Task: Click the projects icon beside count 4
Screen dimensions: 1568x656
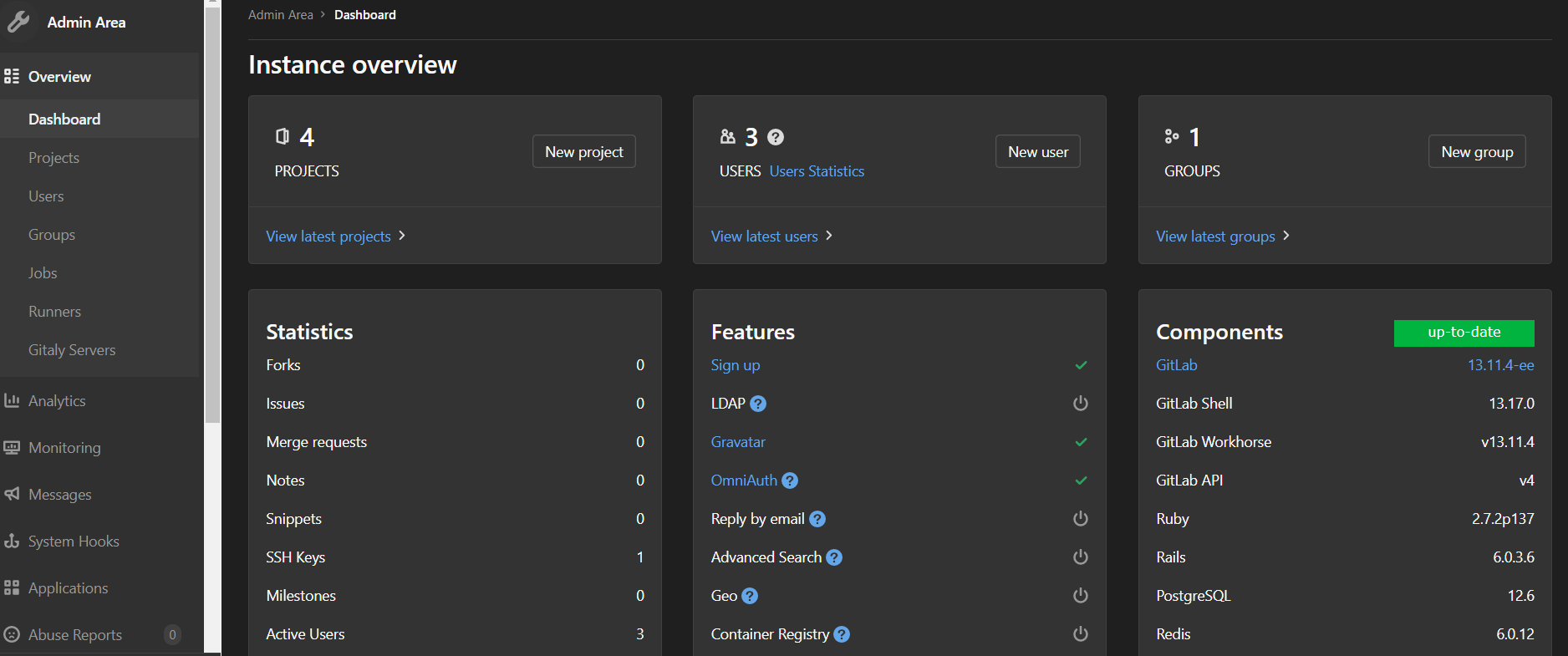Action: 283,136
